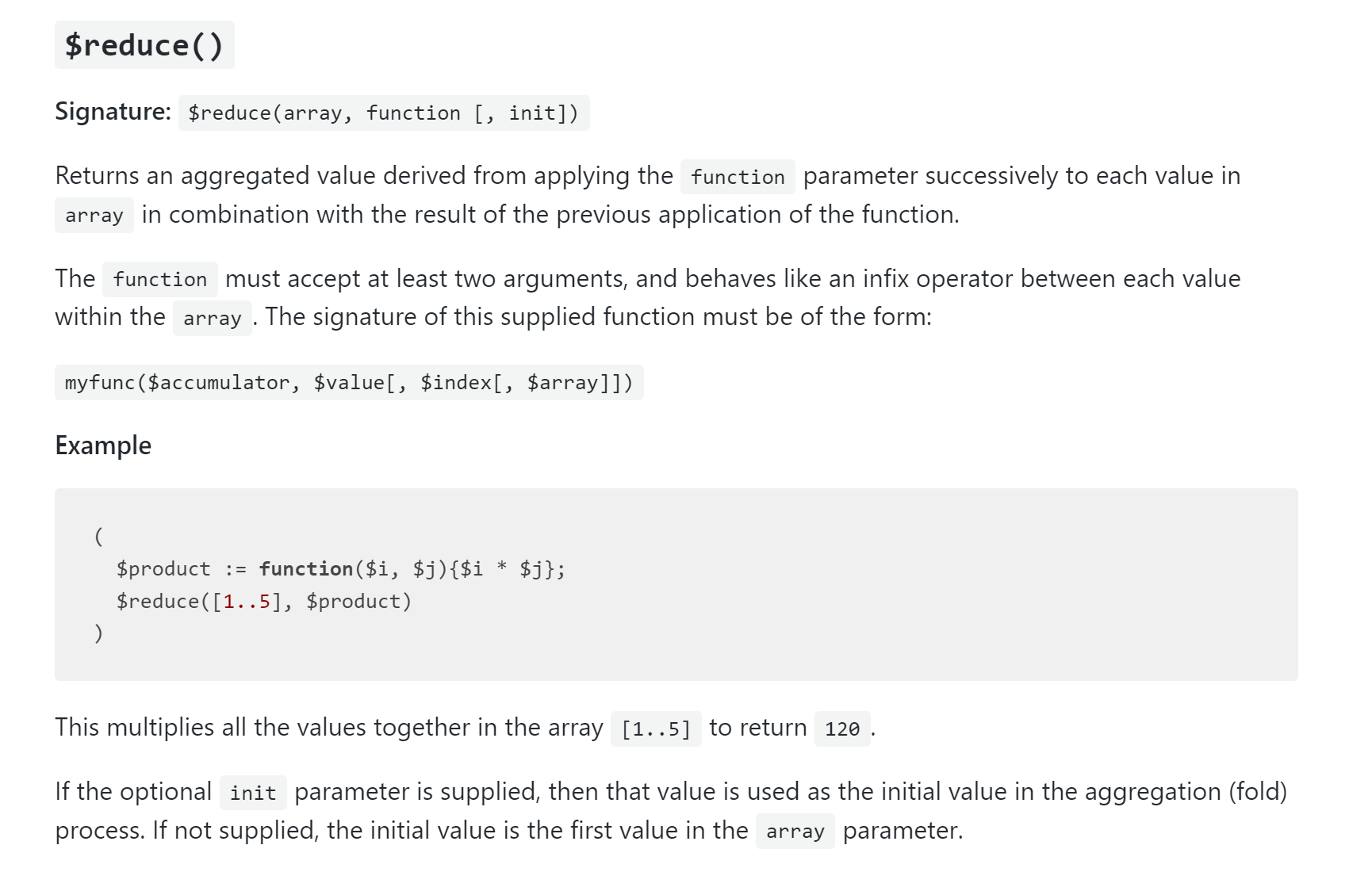Click the 120 inline result value
Screen dimensions: 1372x891
842,728
